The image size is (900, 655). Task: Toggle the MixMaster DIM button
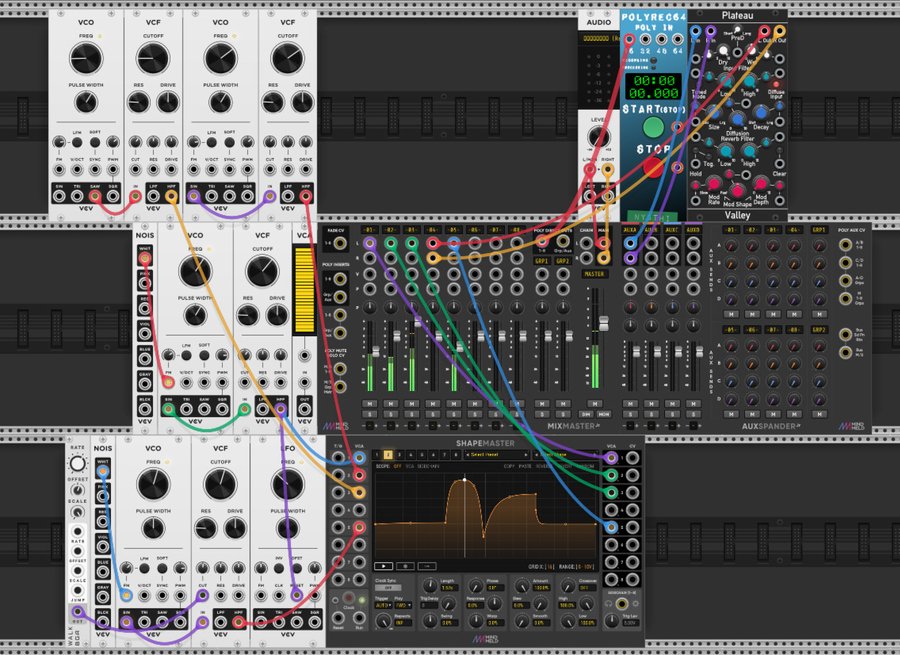click(x=588, y=413)
